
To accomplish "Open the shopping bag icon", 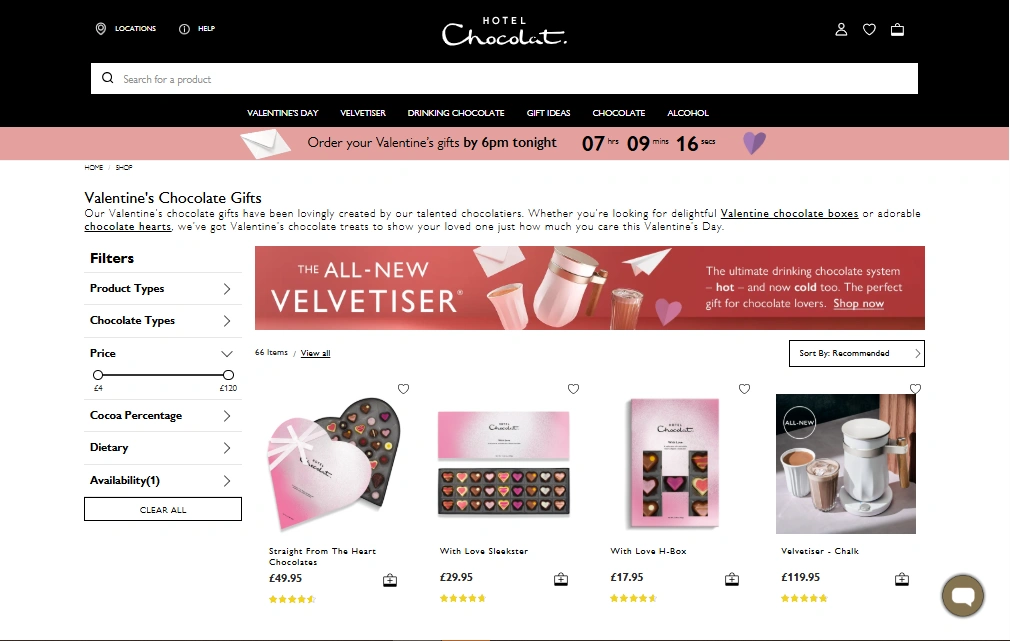I will 897,30.
